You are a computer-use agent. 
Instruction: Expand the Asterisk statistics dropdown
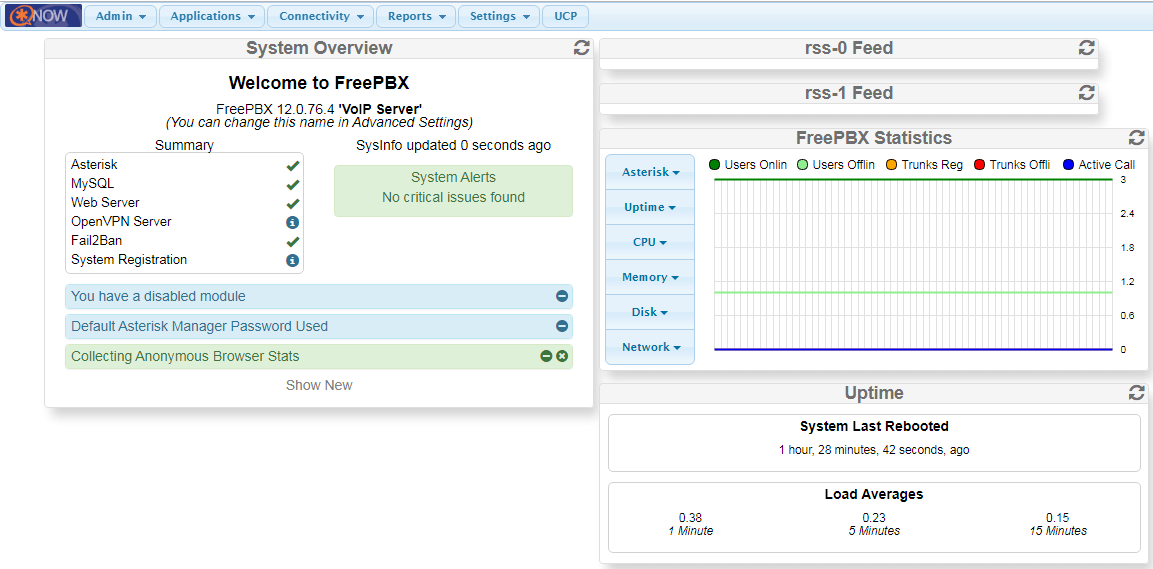tap(650, 172)
